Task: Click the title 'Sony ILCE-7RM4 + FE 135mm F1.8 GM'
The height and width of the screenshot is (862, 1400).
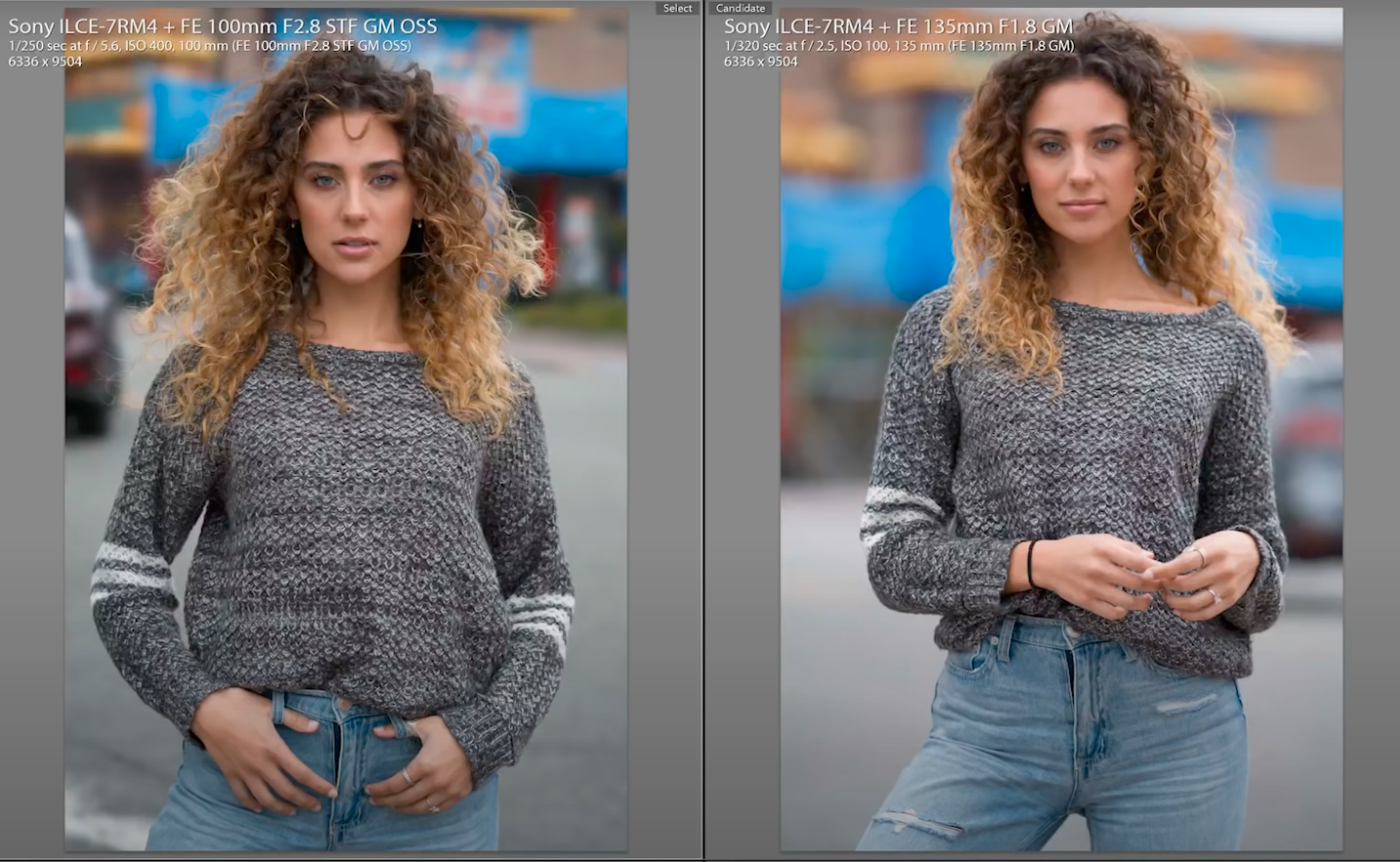Action: tap(899, 26)
